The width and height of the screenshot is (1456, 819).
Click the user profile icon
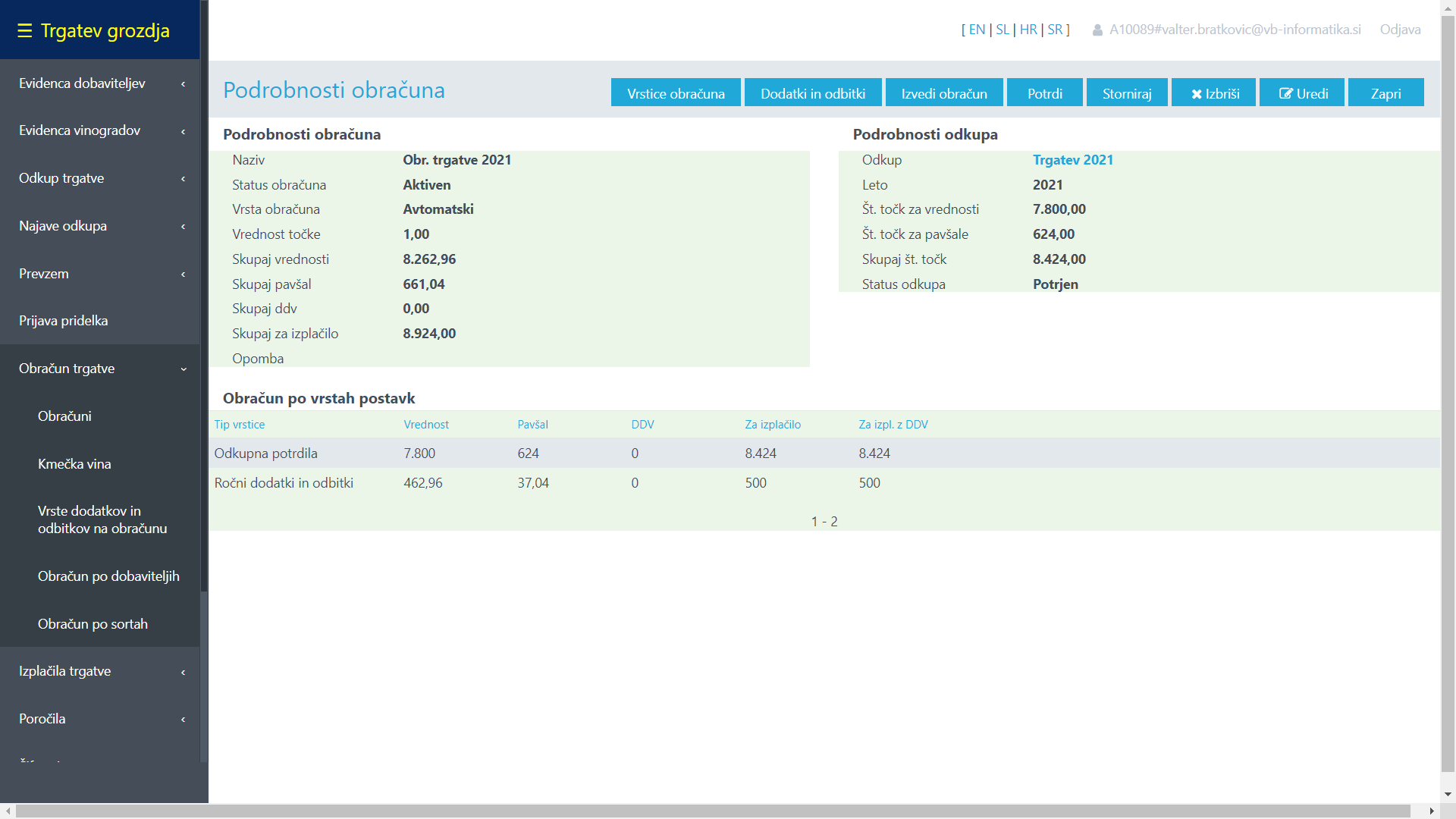click(1097, 30)
